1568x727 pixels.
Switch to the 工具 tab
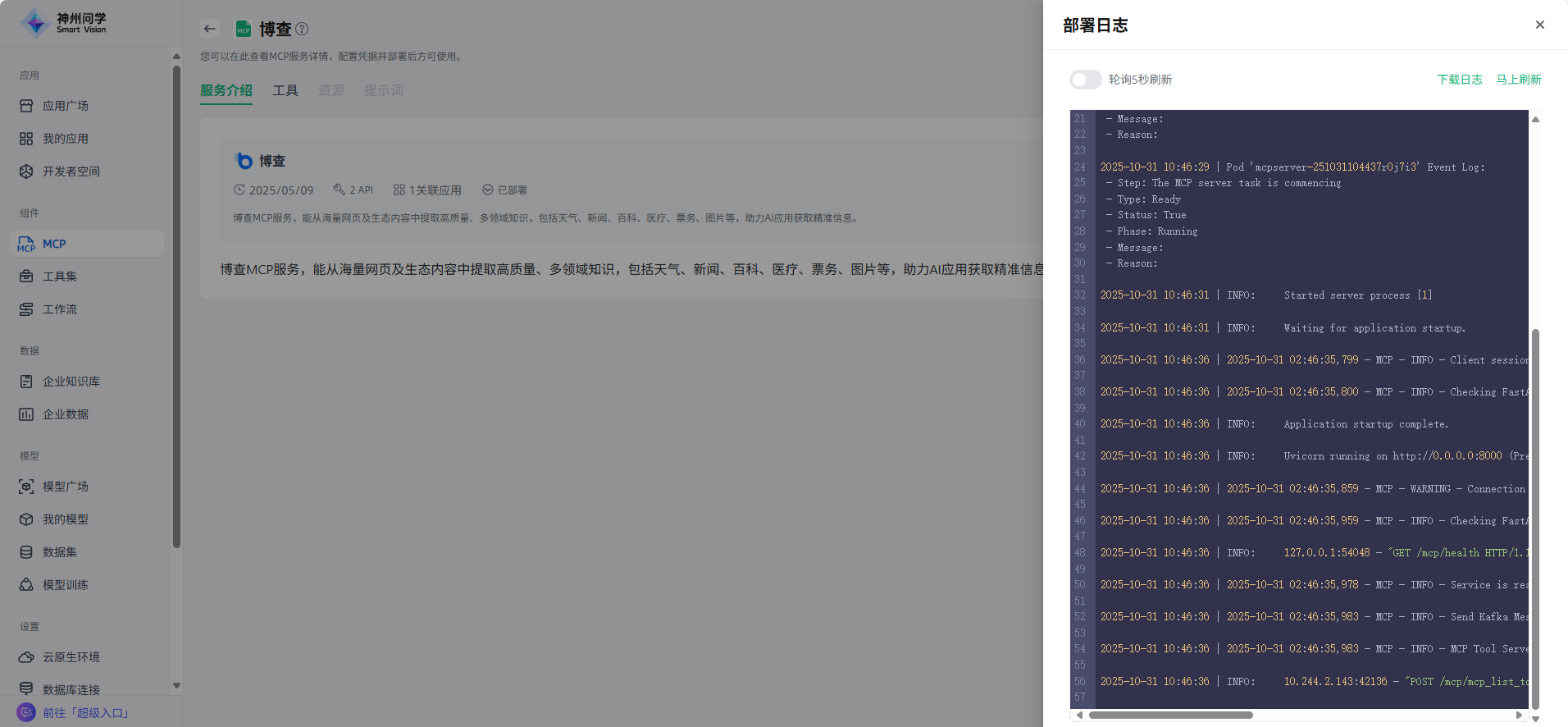point(285,90)
